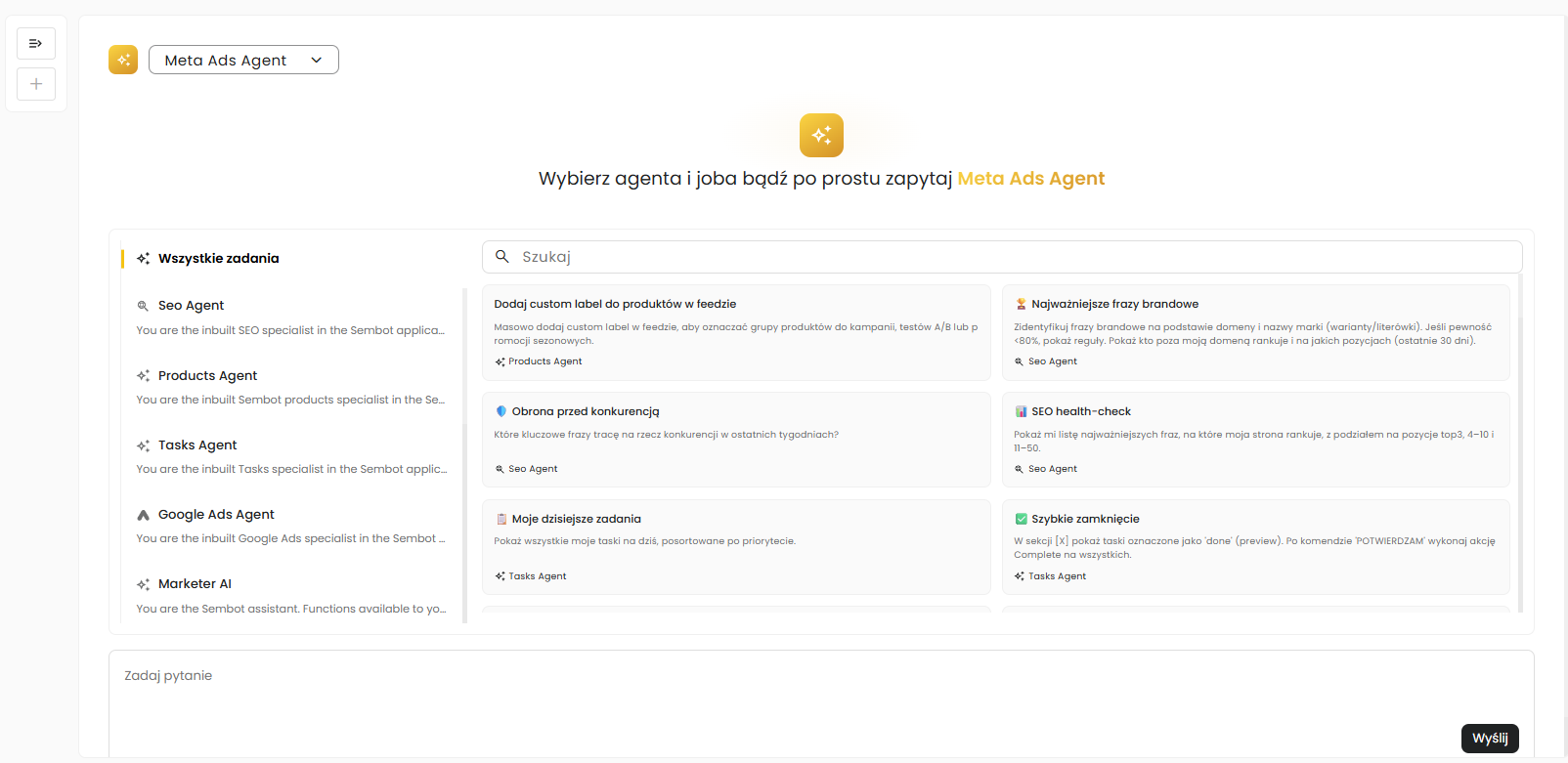Click Seo Agent icon in SEO health-check footer
This screenshot has height=763, width=1568.
[x=1019, y=469]
